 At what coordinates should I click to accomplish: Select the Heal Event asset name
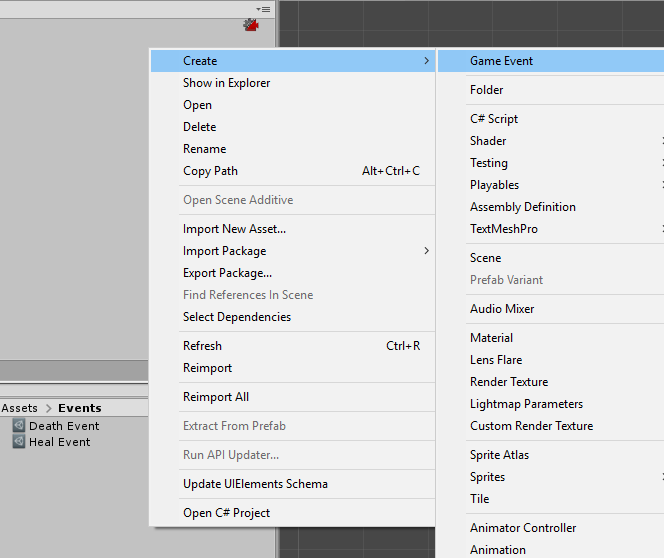pos(59,442)
